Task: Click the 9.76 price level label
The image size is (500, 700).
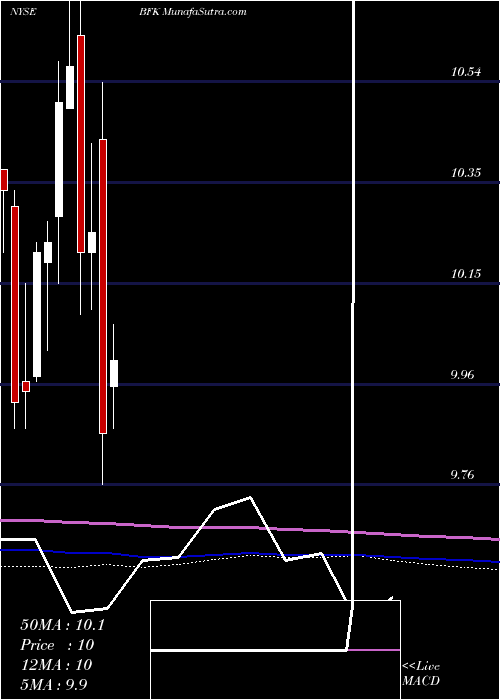Action: (462, 475)
